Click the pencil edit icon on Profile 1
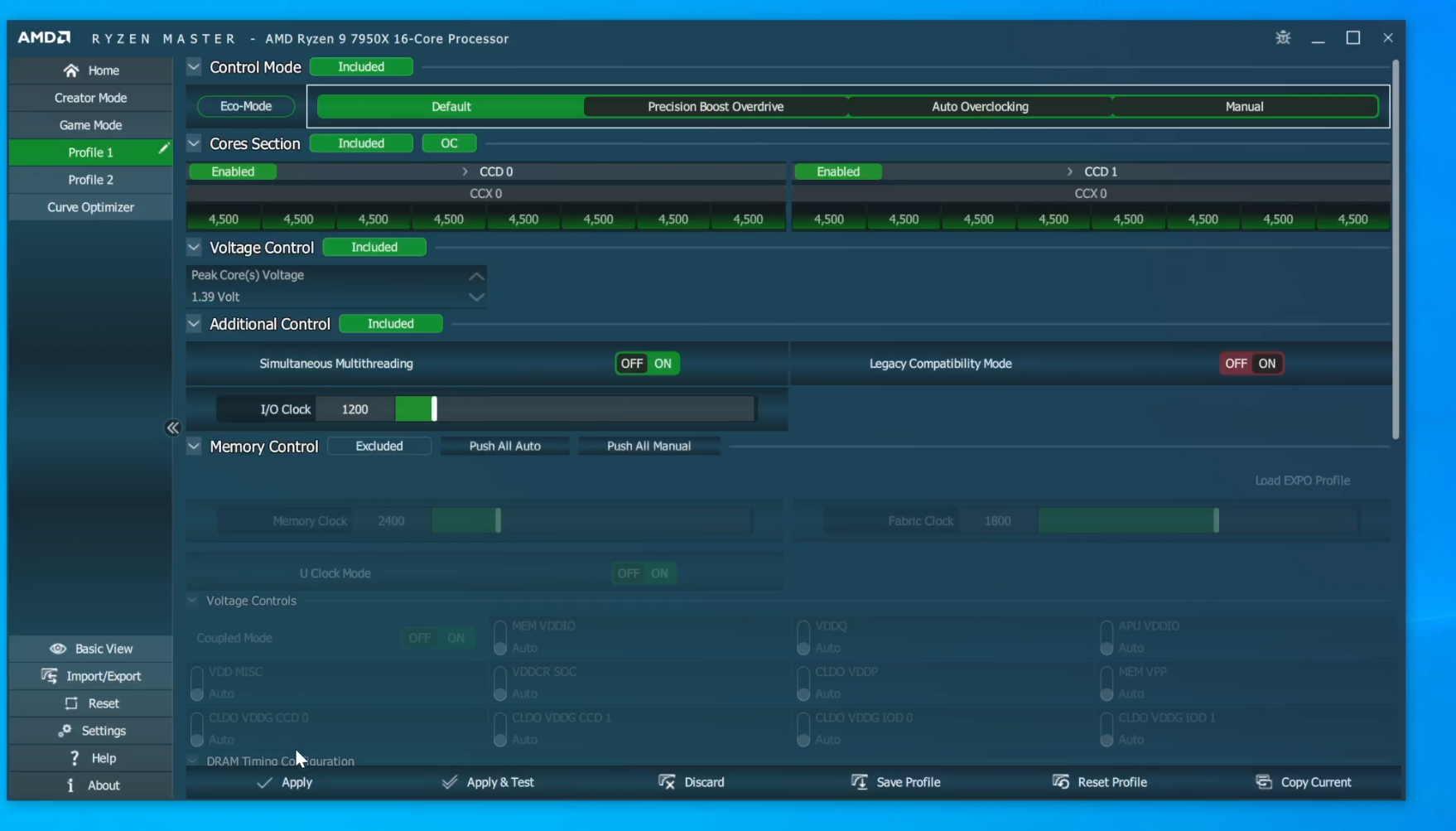Screen dimensions: 1456x831 163,148
